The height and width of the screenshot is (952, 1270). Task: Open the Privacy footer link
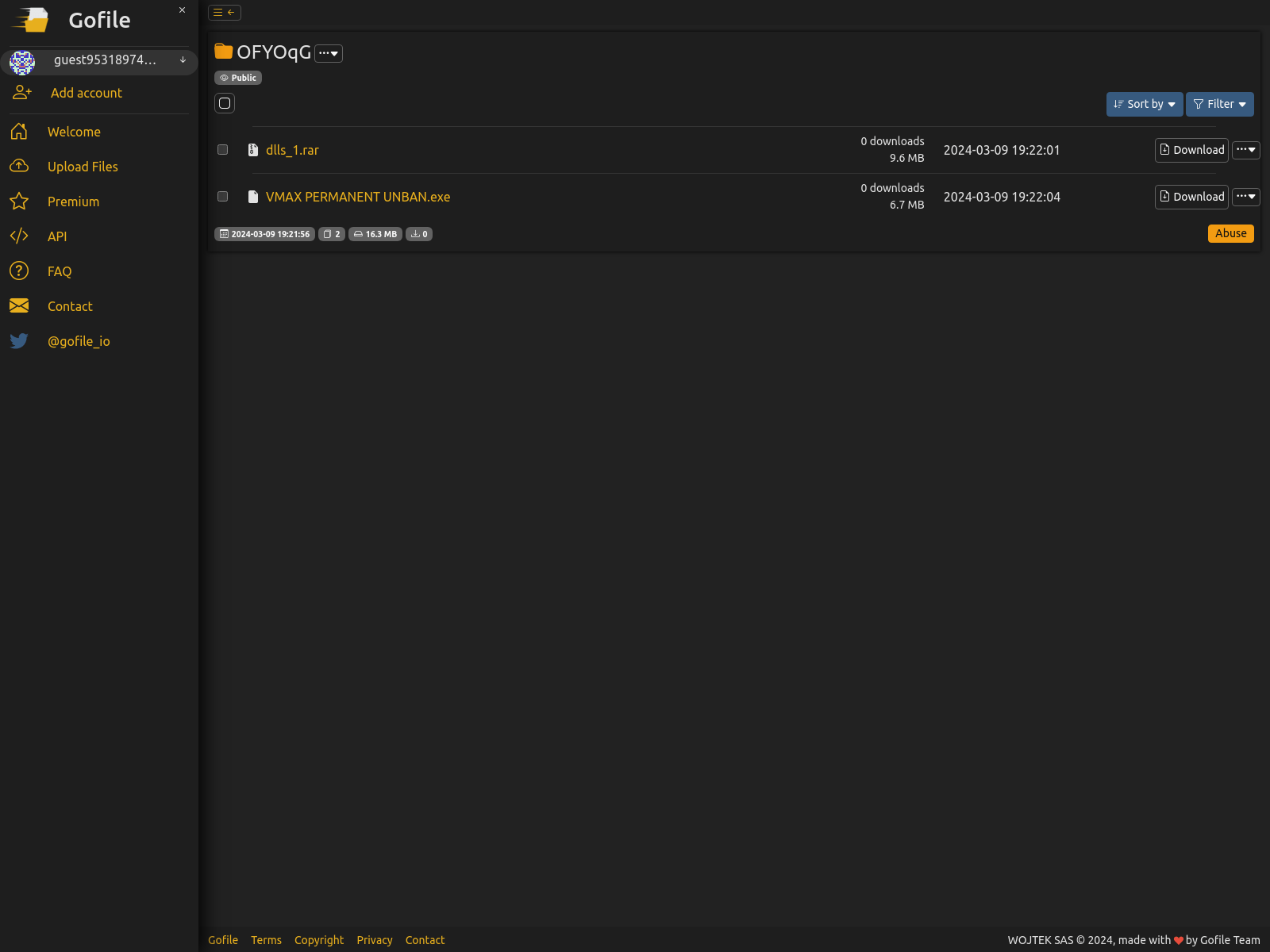click(375, 940)
